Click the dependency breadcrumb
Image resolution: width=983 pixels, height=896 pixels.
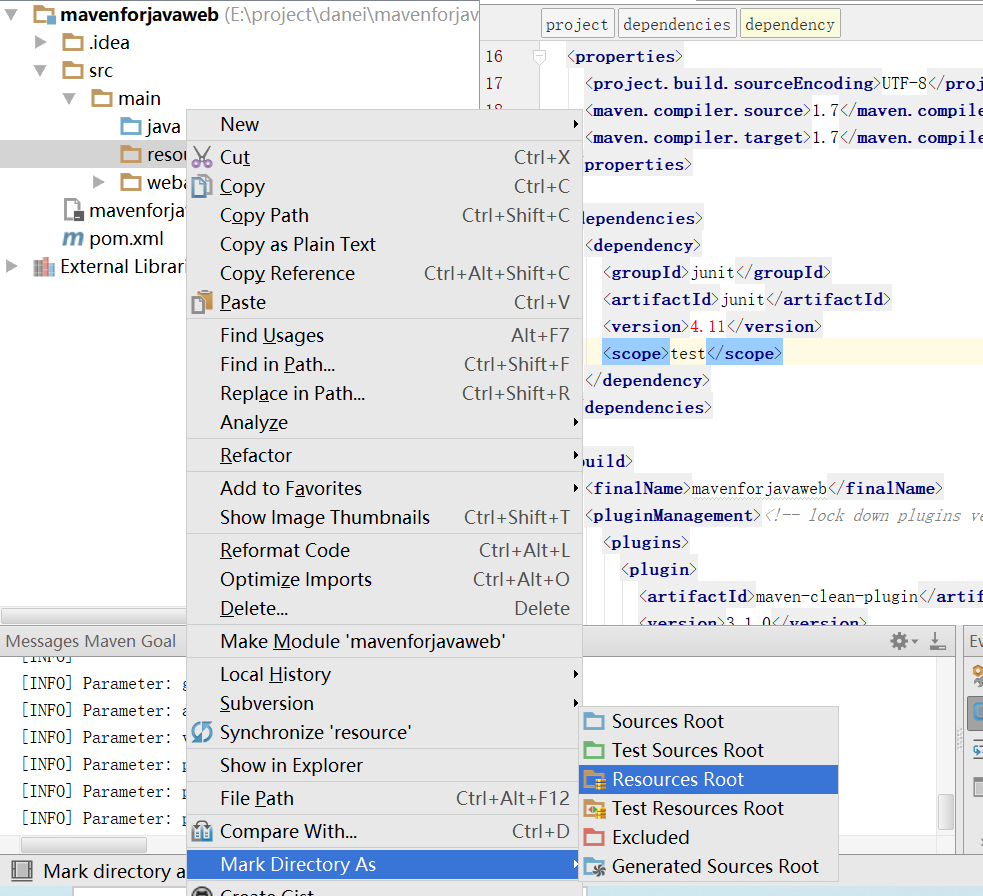[x=790, y=24]
